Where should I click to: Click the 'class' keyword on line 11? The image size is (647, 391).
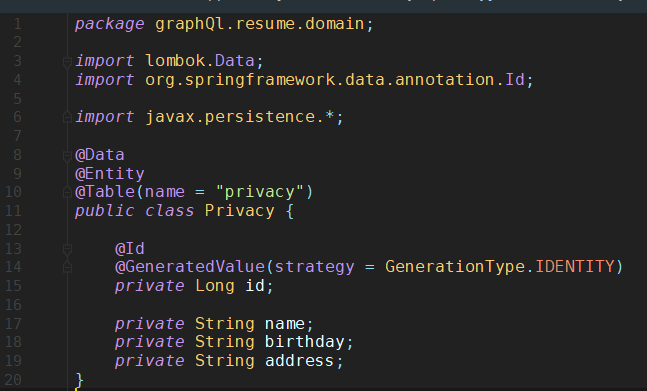pos(170,211)
